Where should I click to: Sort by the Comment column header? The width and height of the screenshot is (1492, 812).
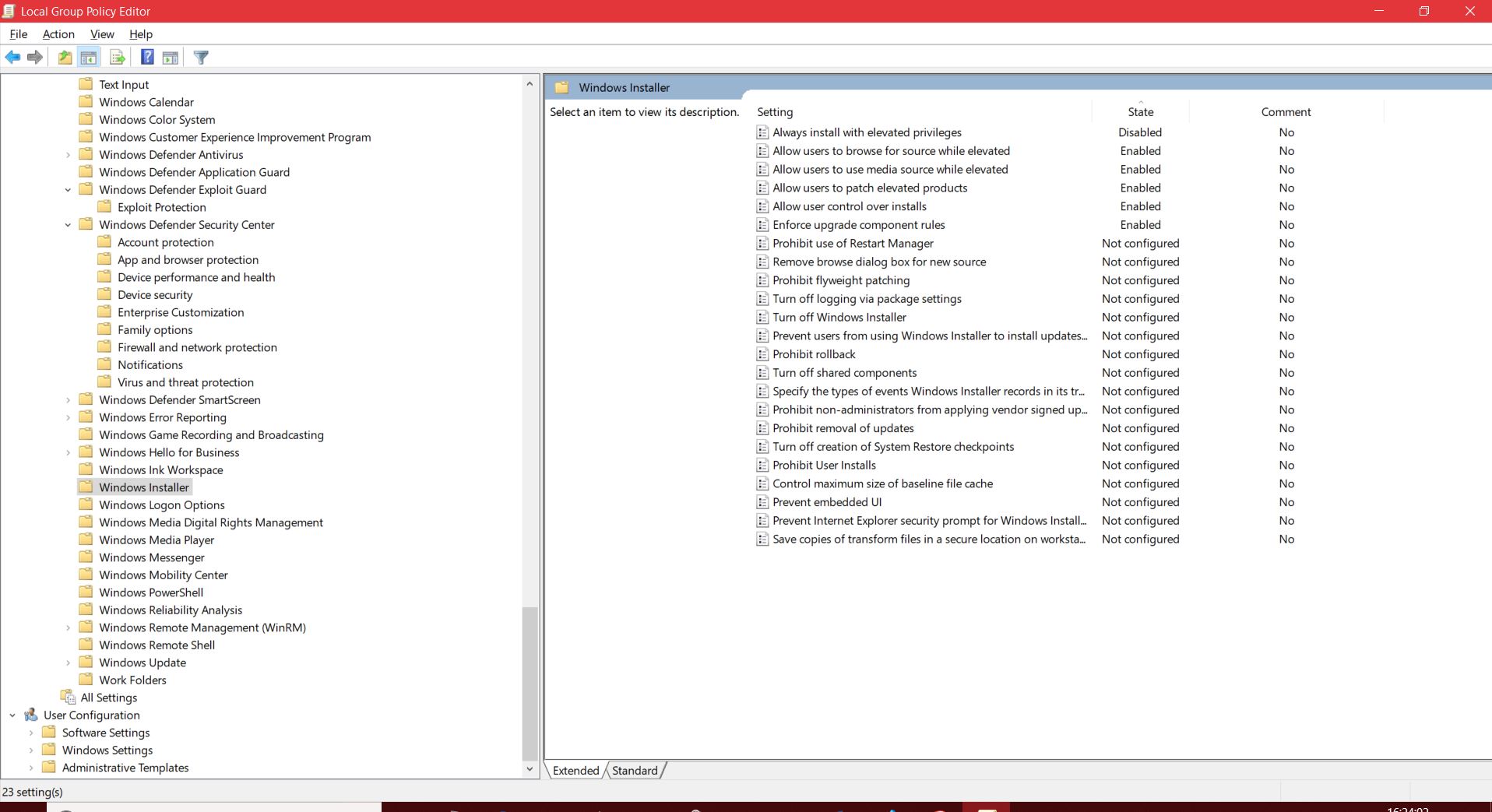pos(1286,112)
